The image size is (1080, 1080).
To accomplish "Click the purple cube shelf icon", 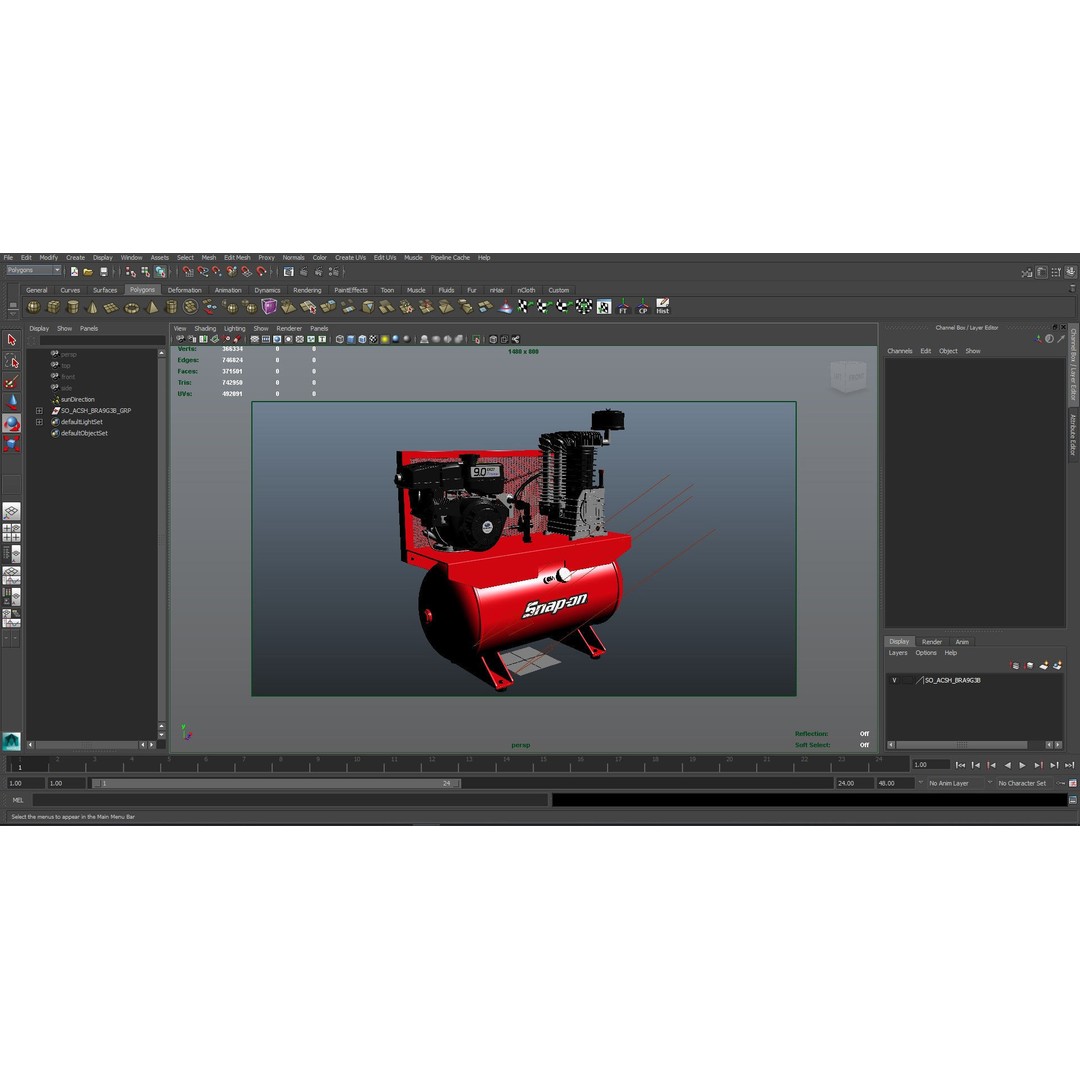I will coord(269,307).
